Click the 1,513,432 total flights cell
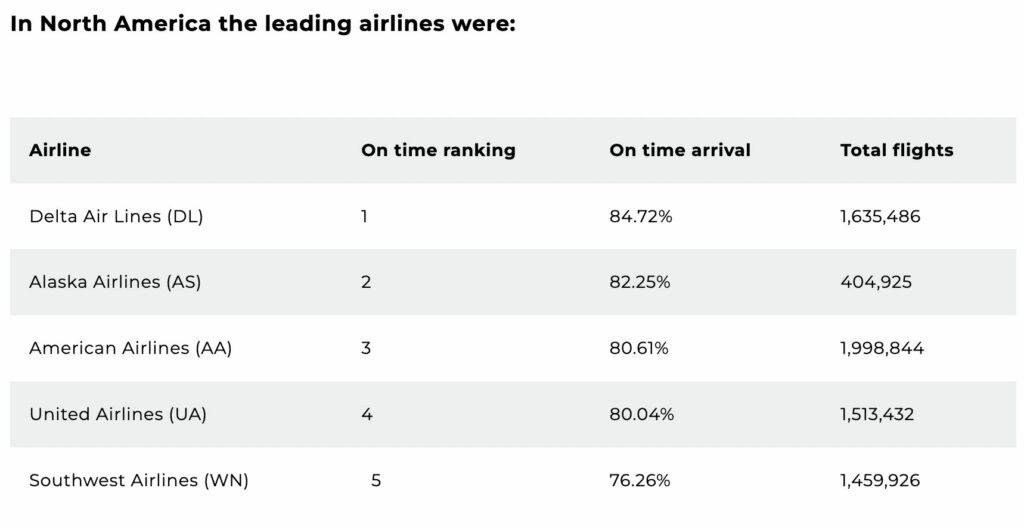 877,414
